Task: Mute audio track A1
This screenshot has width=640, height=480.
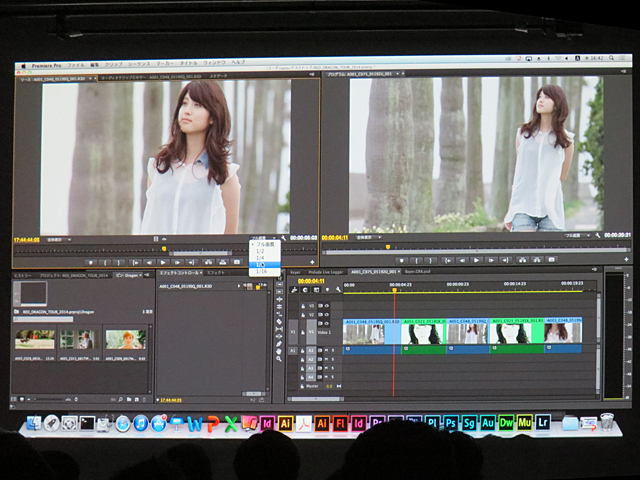Action: [327, 350]
